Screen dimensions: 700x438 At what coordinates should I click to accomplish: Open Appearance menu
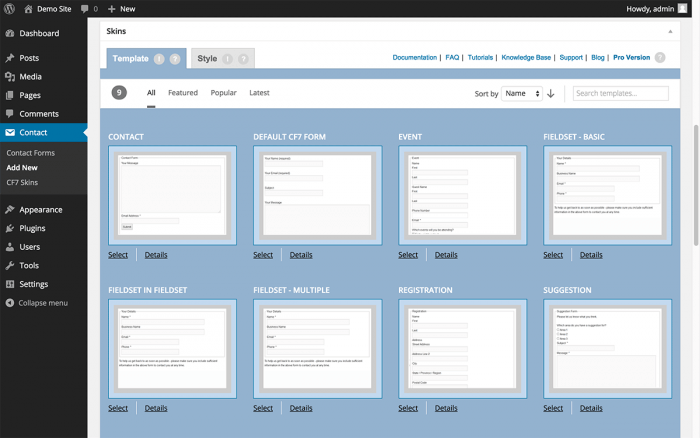coord(43,210)
